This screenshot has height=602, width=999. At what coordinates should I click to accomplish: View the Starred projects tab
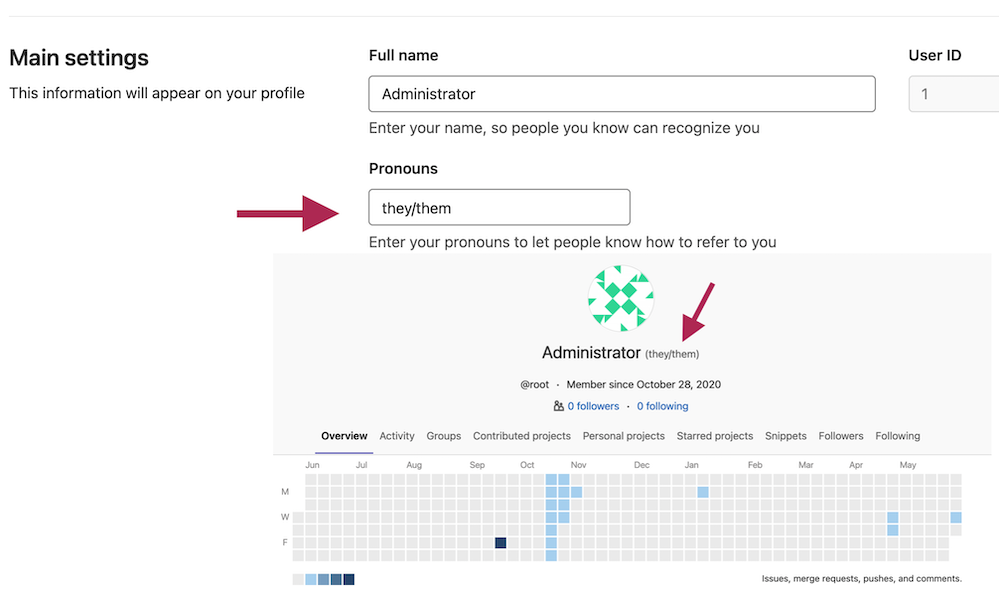pyautogui.click(x=714, y=436)
